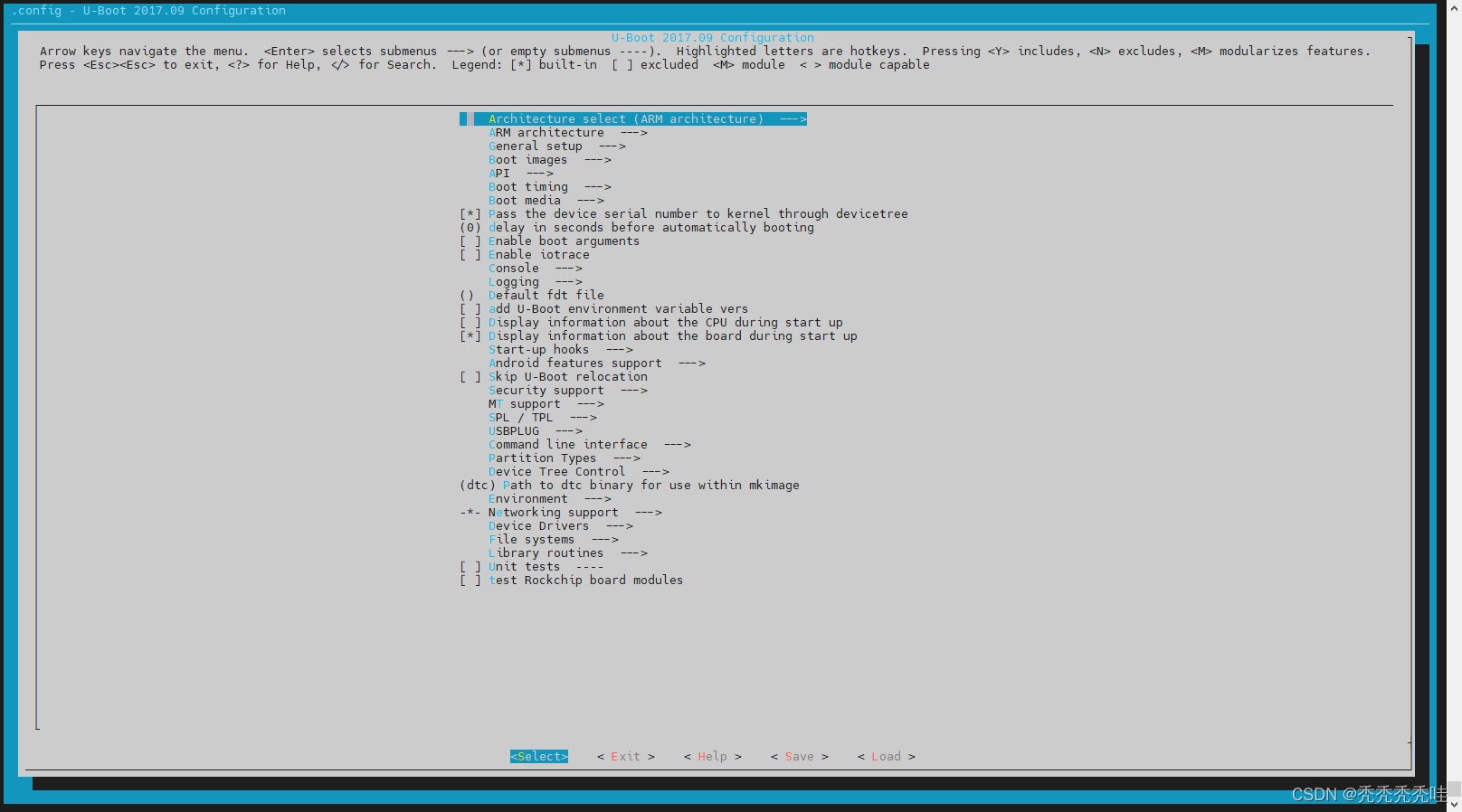
Task: Expand Android features support submenu
Action: pos(597,364)
